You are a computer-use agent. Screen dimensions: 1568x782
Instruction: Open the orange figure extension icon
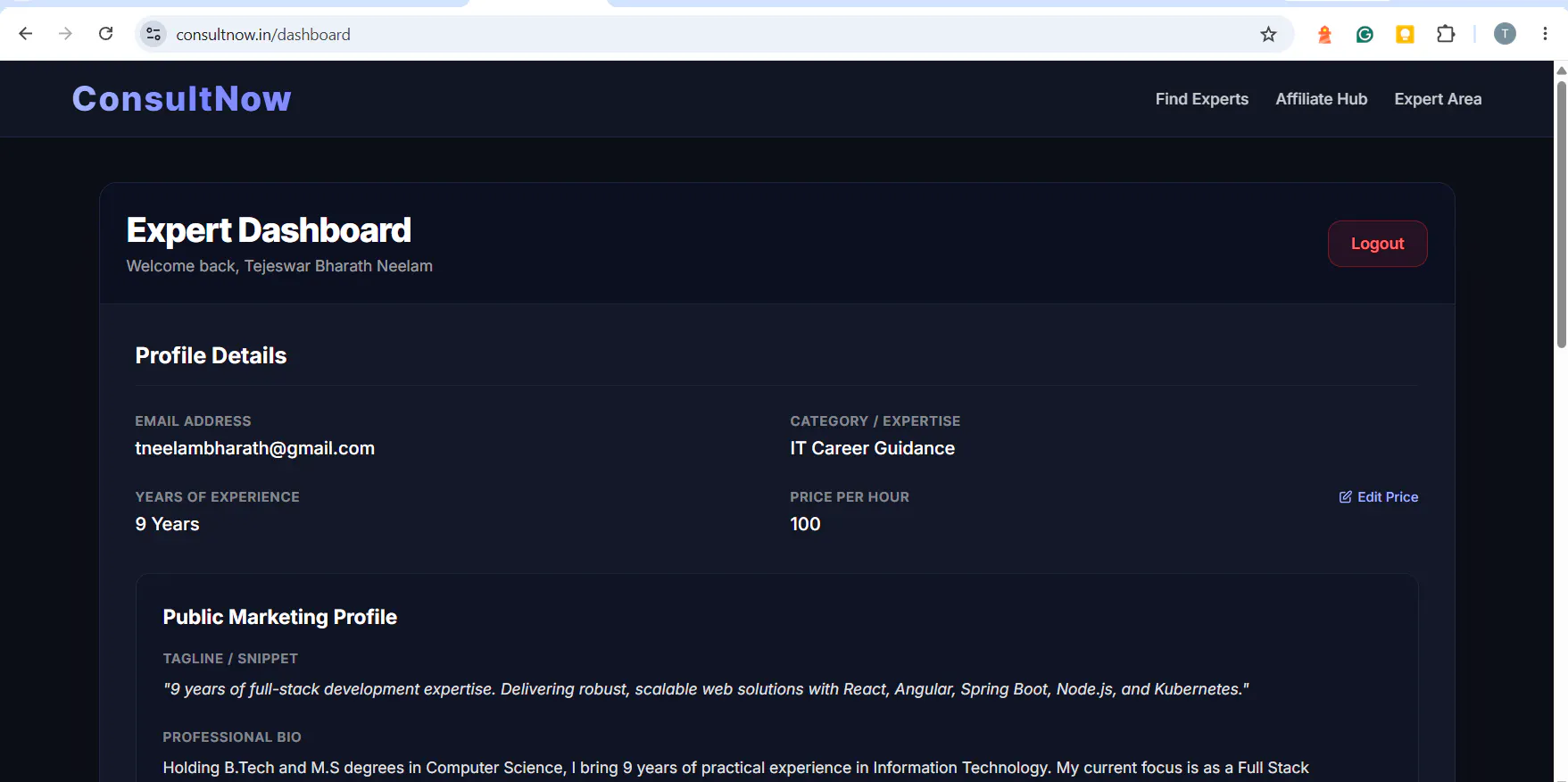click(1324, 34)
